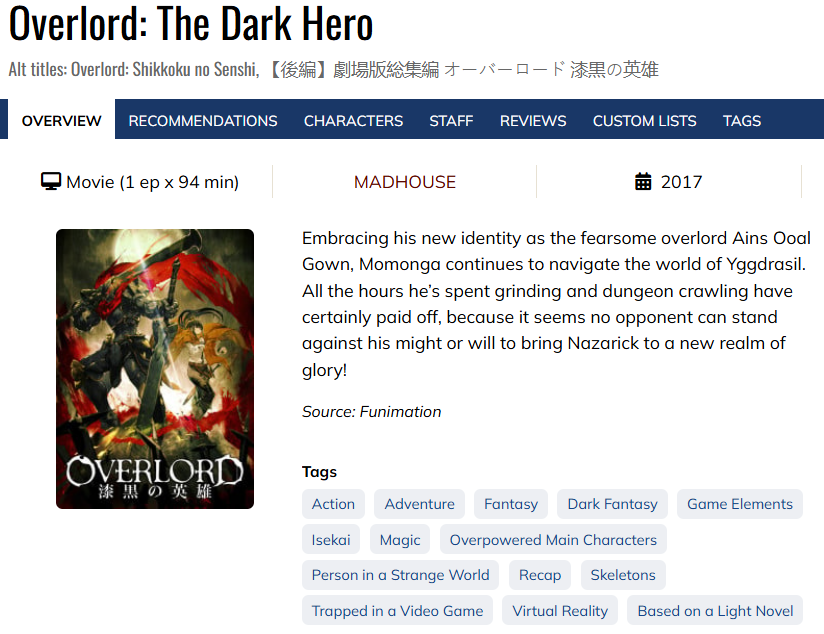Click the Game Elements tag
Viewport: 824px width, 634px height.
(x=739, y=504)
